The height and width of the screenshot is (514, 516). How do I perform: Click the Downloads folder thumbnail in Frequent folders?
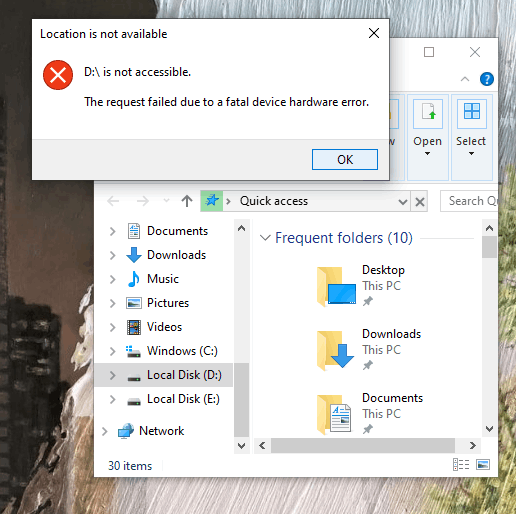335,350
